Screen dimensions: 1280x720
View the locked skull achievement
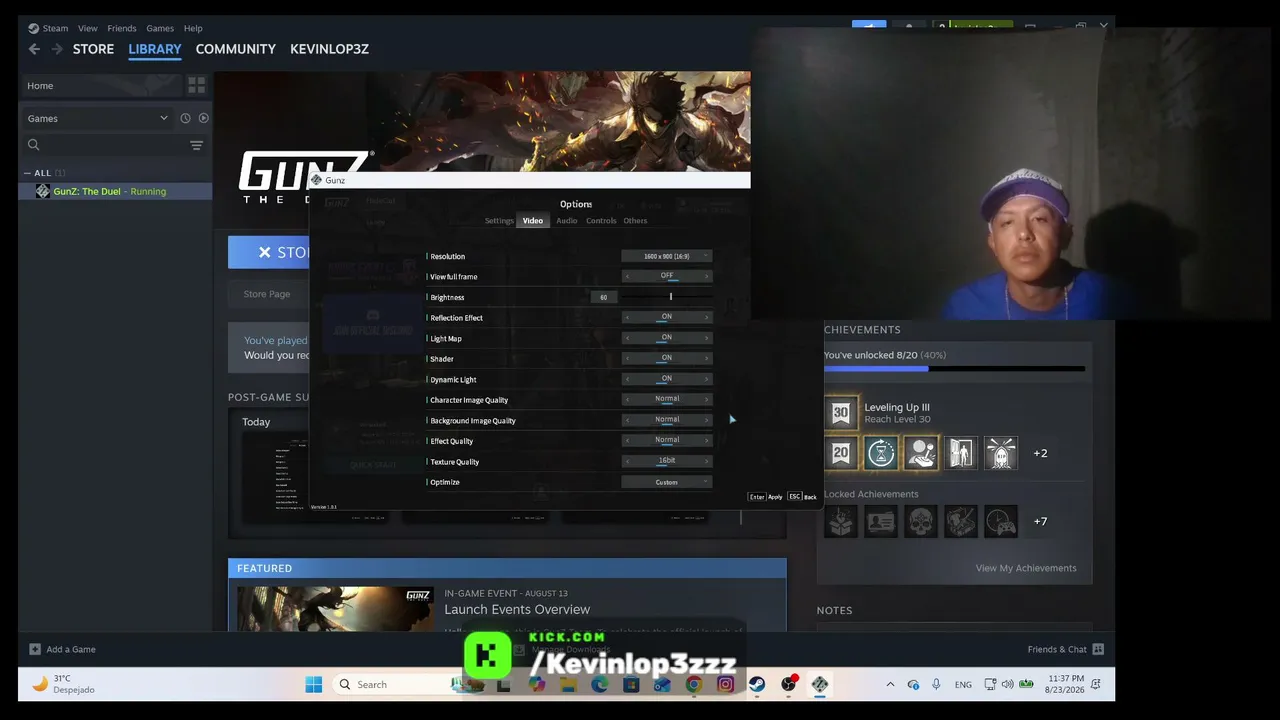[921, 521]
